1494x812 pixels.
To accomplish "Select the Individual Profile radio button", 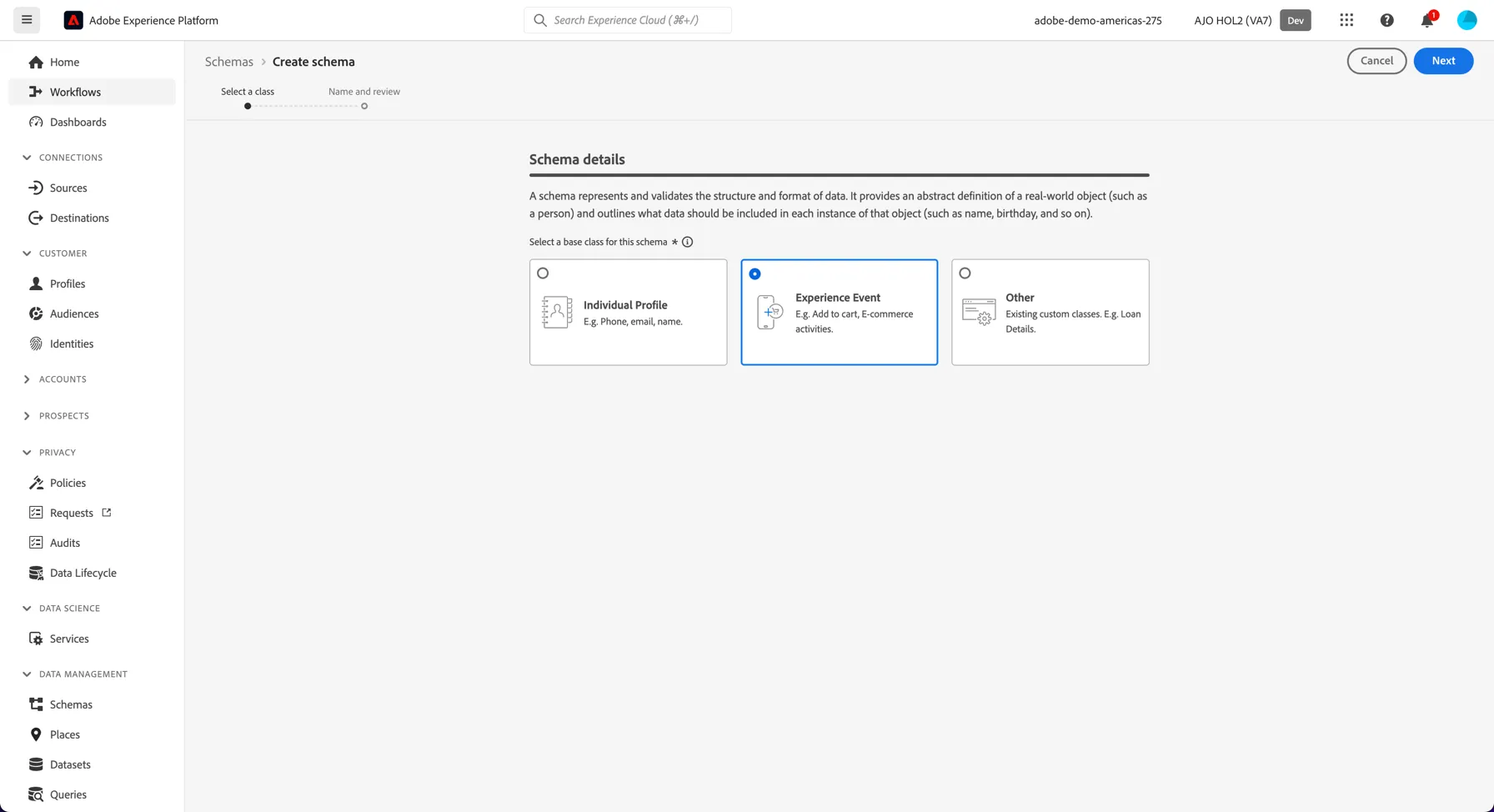I will pos(543,273).
